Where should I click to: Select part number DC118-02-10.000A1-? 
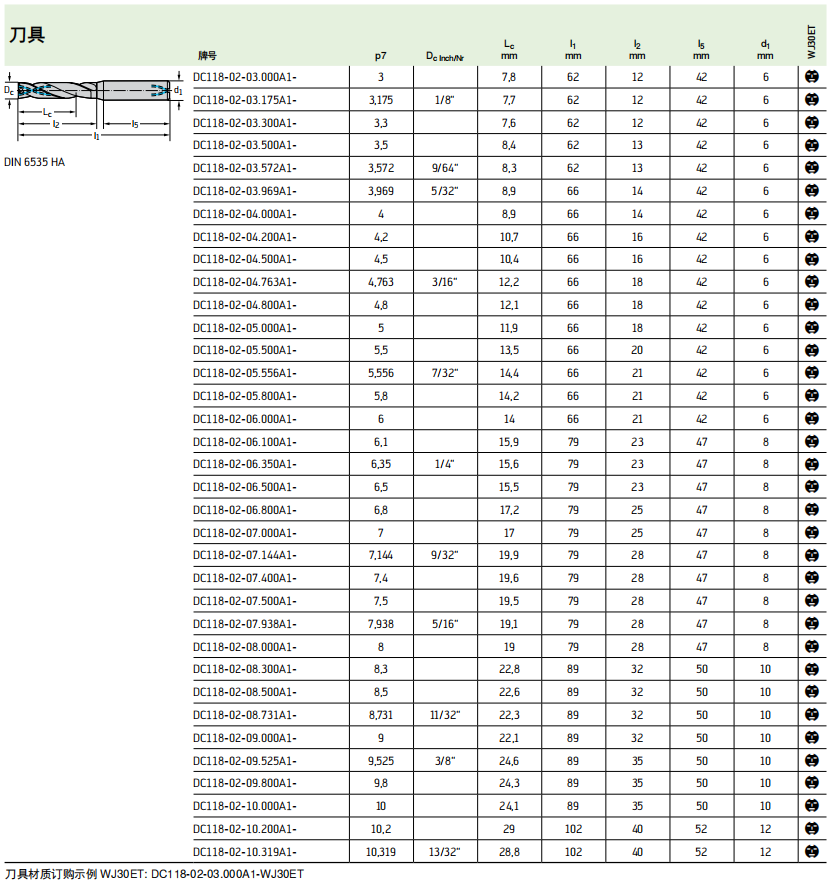[245, 806]
